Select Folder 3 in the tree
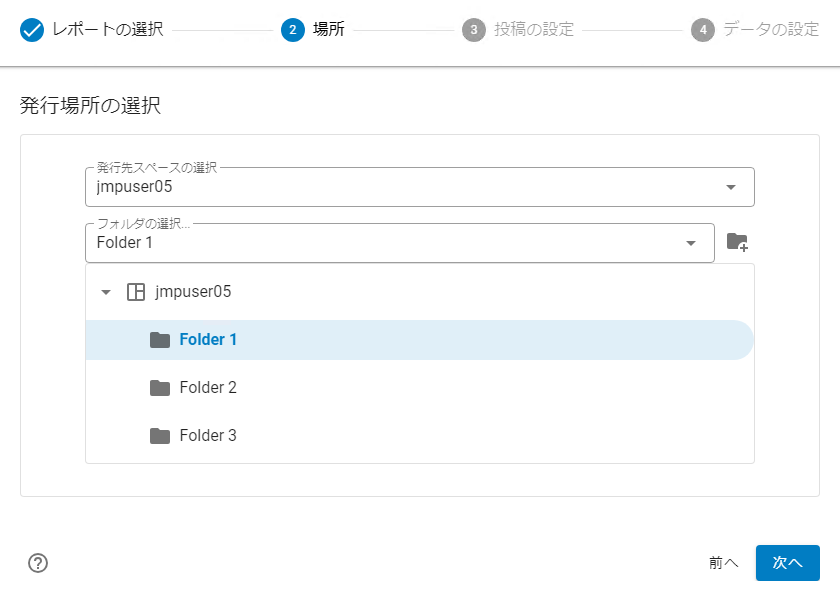This screenshot has height=596, width=840. tap(207, 435)
